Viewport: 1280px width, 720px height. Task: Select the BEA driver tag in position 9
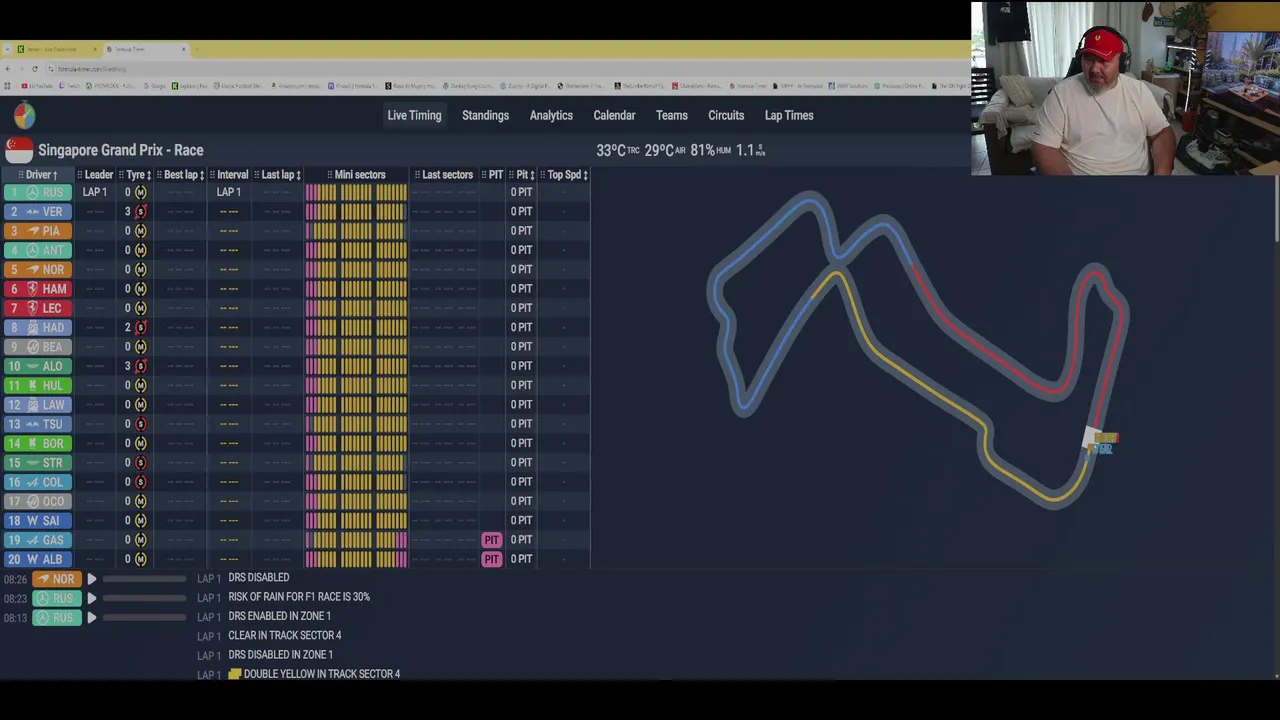(x=37, y=347)
